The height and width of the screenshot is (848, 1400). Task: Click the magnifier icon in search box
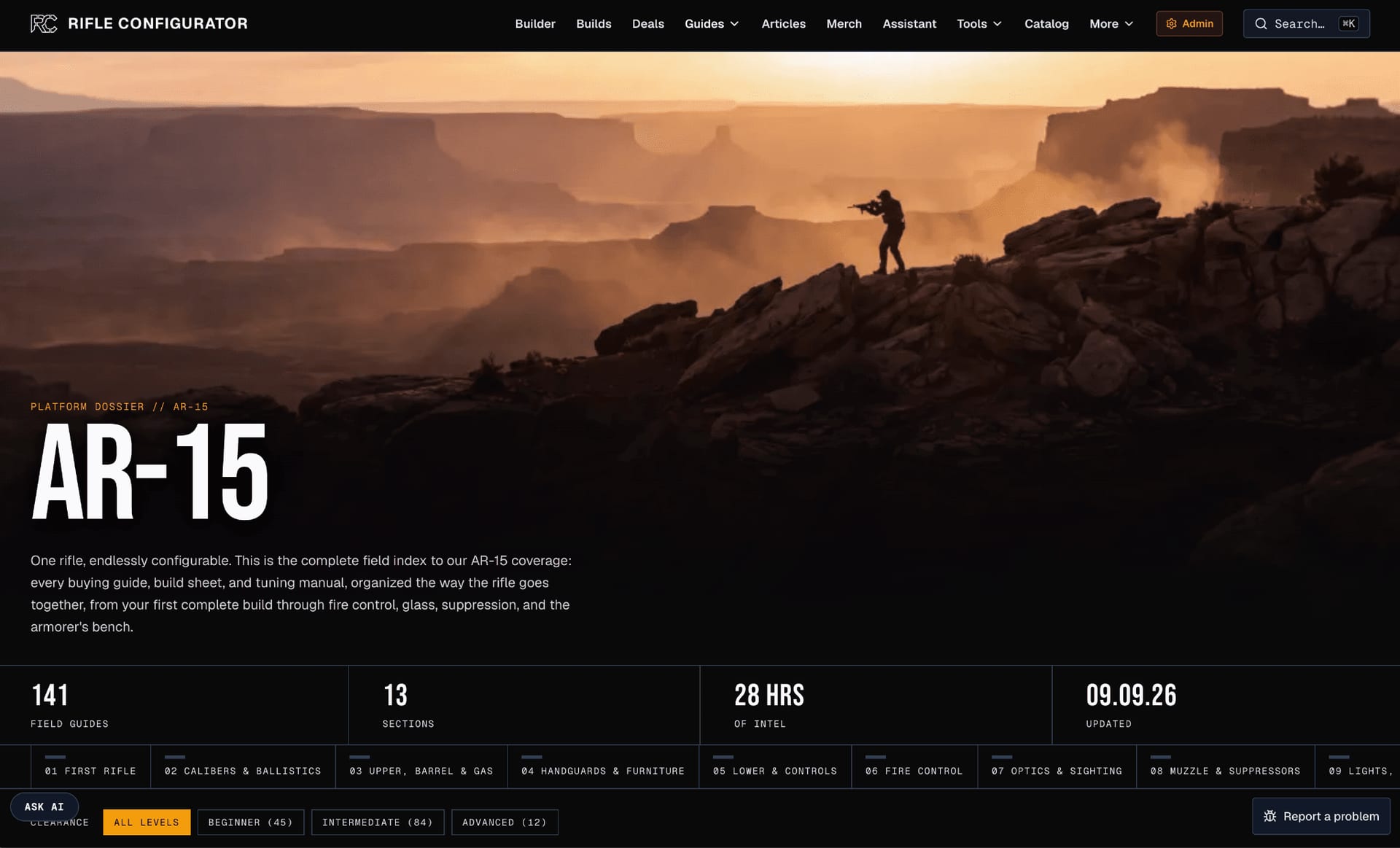tap(1261, 24)
